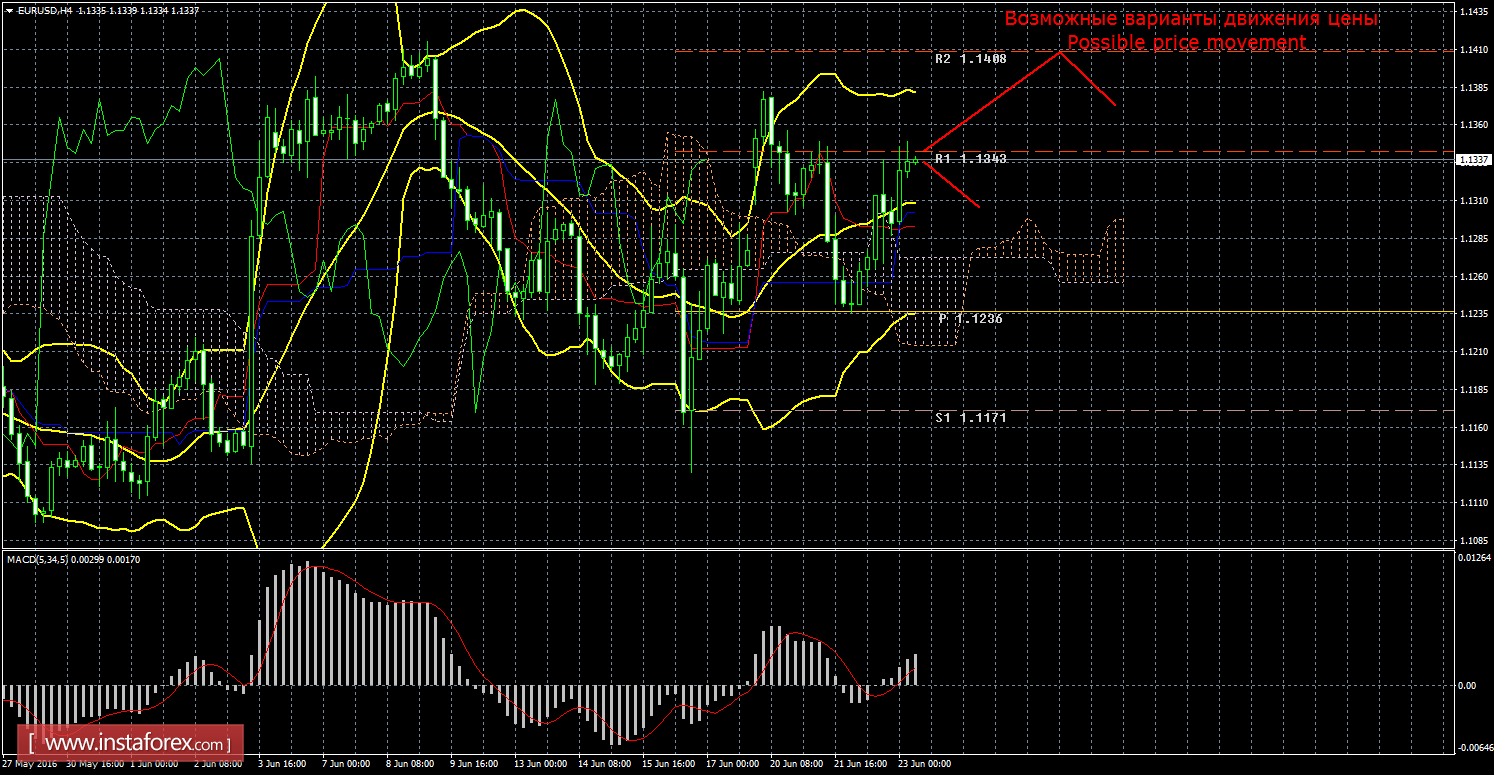1494x775 pixels.
Task: Click the 1.1285 price axis label
Action: (1475, 239)
